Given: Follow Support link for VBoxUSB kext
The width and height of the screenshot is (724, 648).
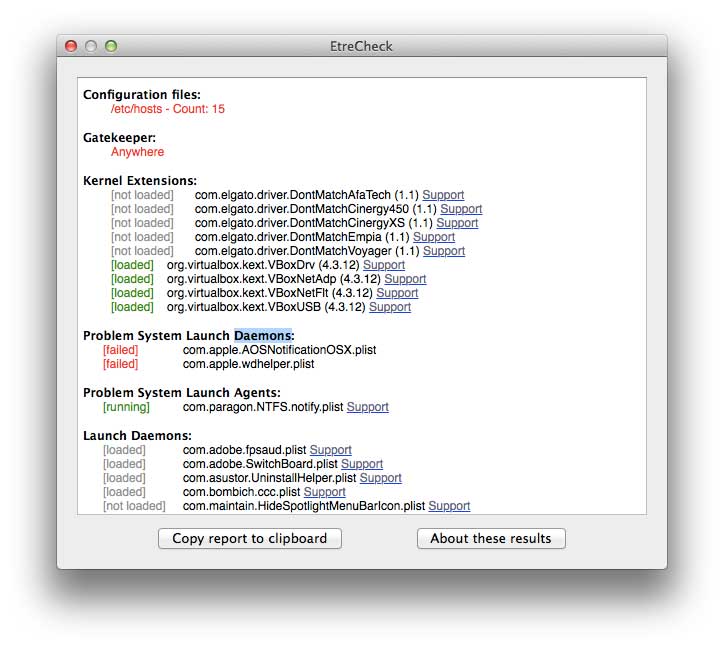Looking at the screenshot, I should [390, 307].
